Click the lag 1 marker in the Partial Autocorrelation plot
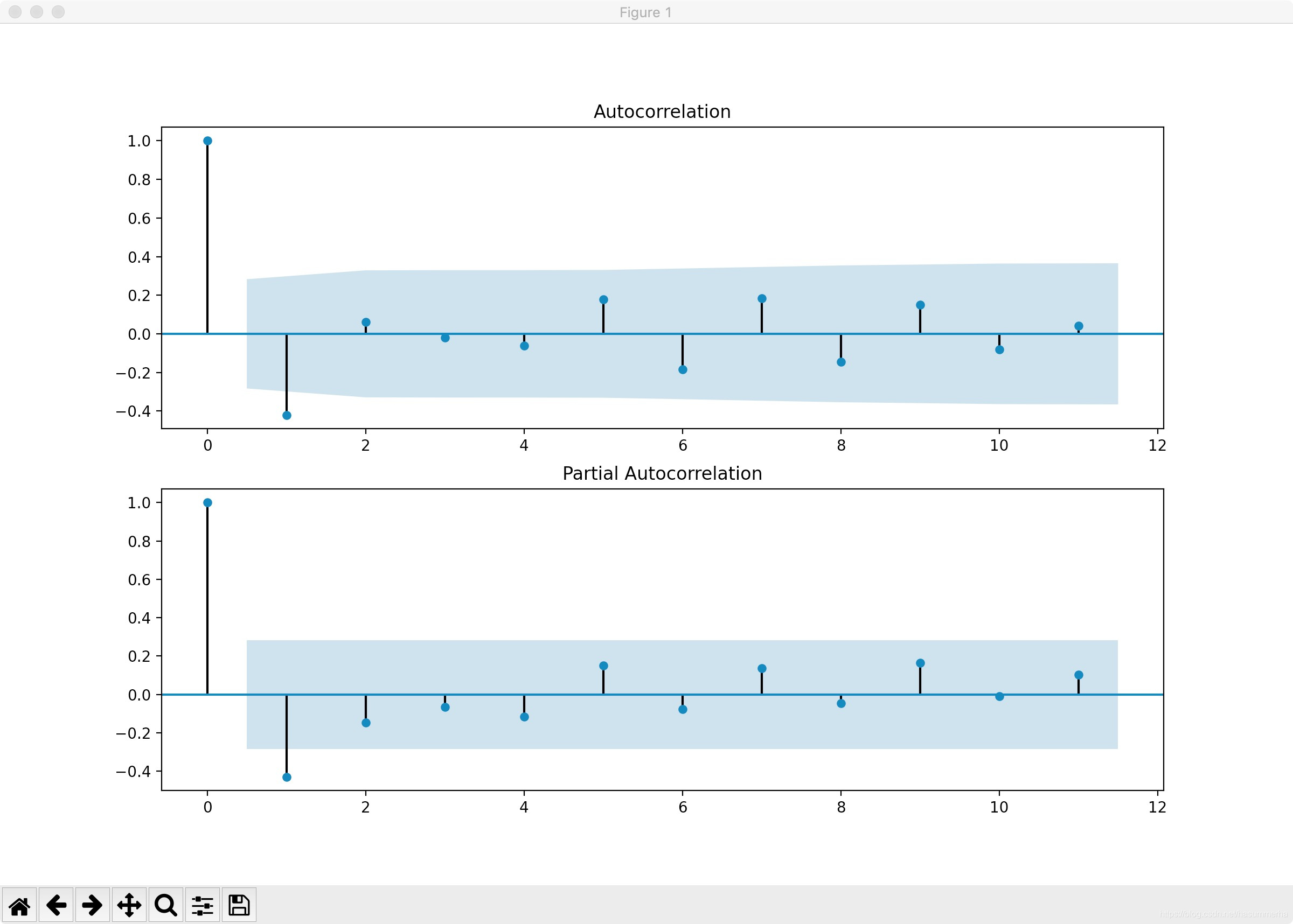Screen dimensions: 1293x924 pos(287,777)
